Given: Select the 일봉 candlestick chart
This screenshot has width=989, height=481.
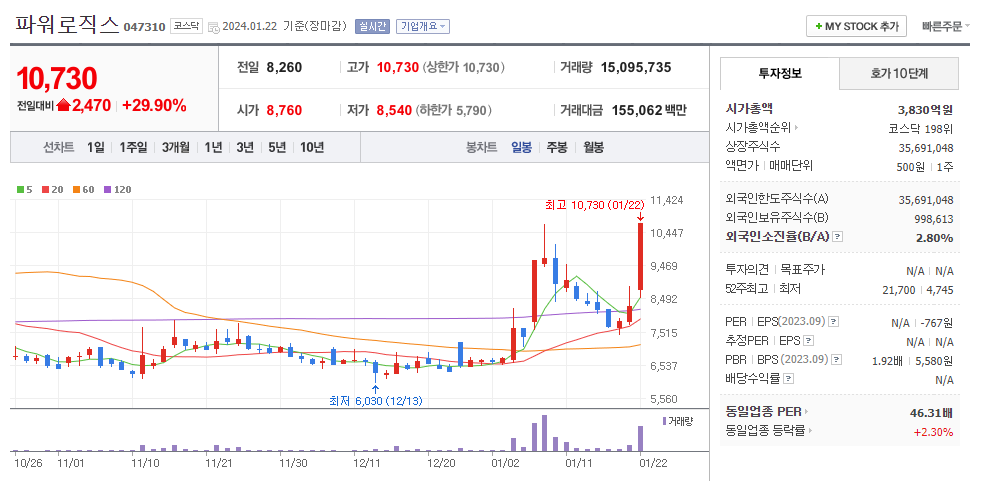Looking at the screenshot, I should coord(522,148).
